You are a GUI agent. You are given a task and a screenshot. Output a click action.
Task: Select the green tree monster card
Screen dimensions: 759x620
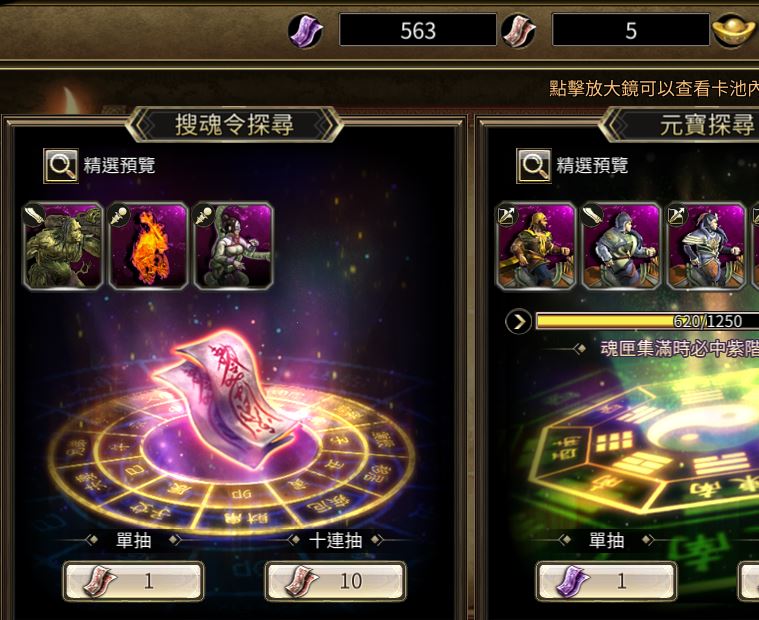[x=63, y=246]
